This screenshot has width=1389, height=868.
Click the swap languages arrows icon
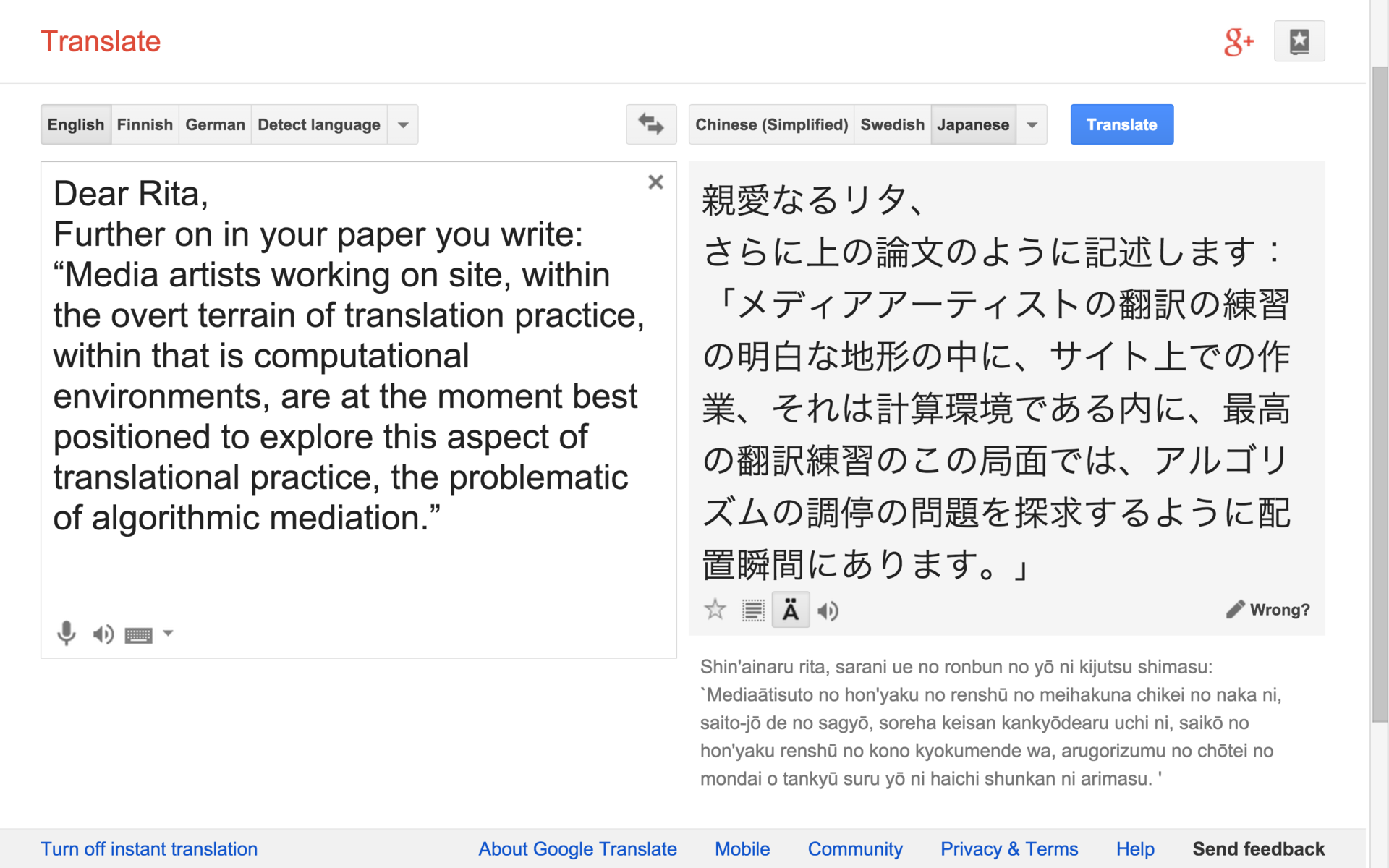coord(650,124)
